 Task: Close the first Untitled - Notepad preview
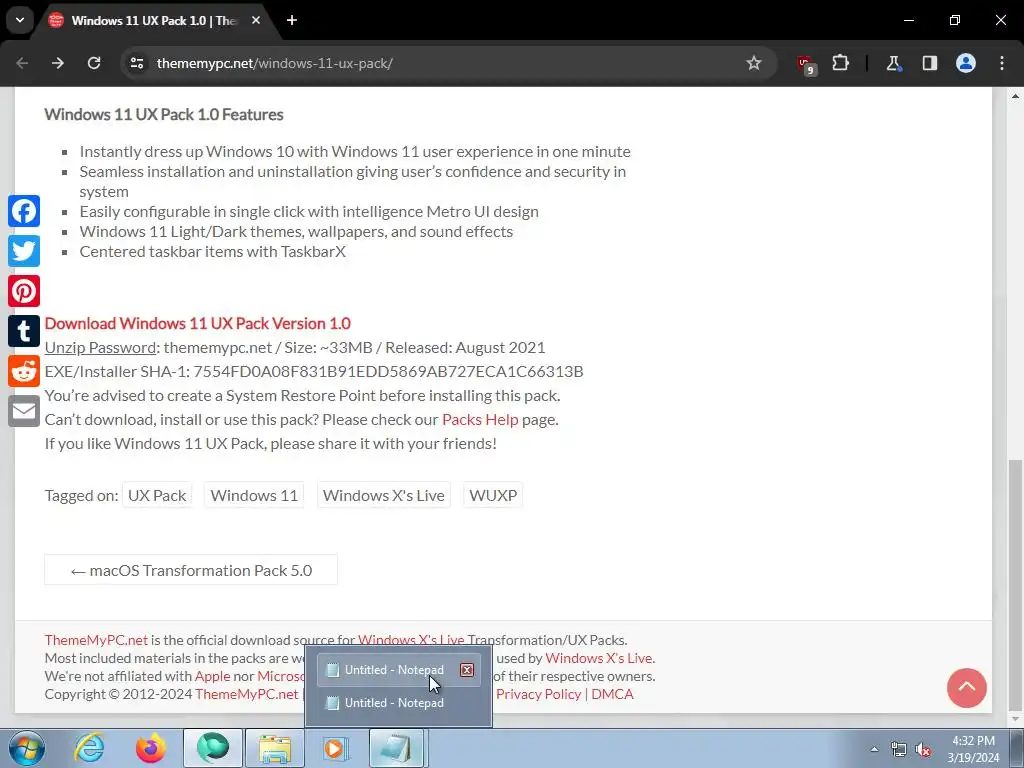click(466, 670)
